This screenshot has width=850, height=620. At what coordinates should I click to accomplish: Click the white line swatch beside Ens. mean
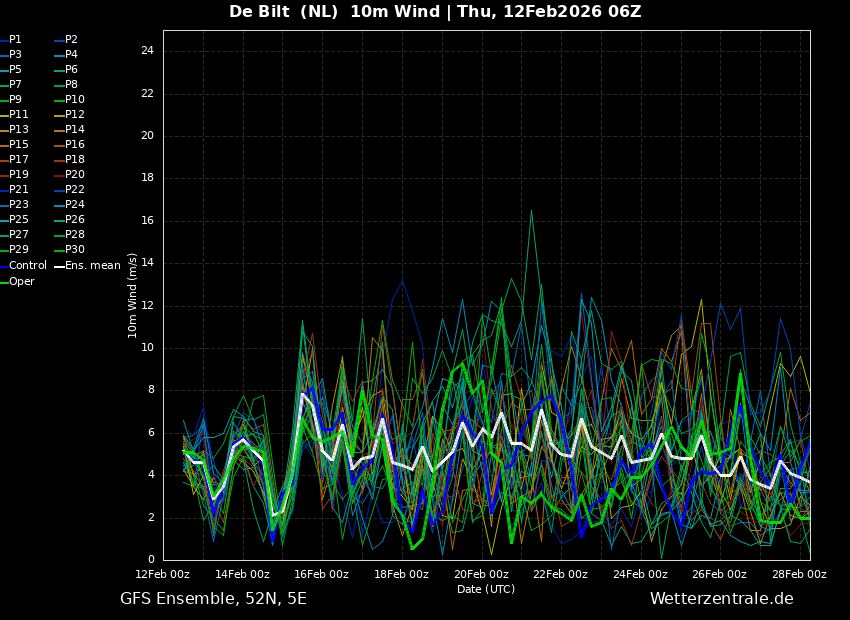click(59, 266)
